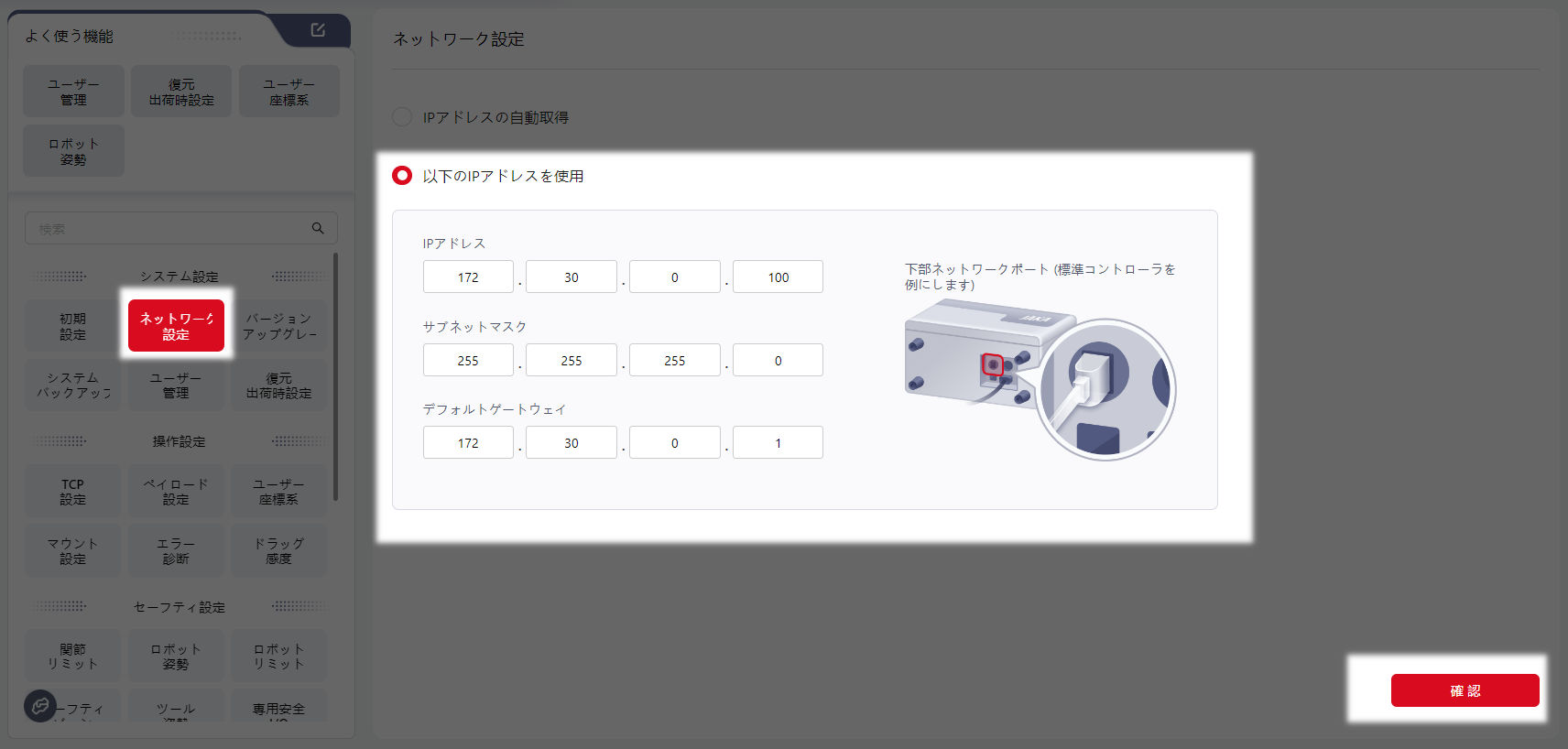Image resolution: width=1568 pixels, height=749 pixels.
Task: Select '以下のIPアドレスを使用' radio button
Action: tap(402, 176)
